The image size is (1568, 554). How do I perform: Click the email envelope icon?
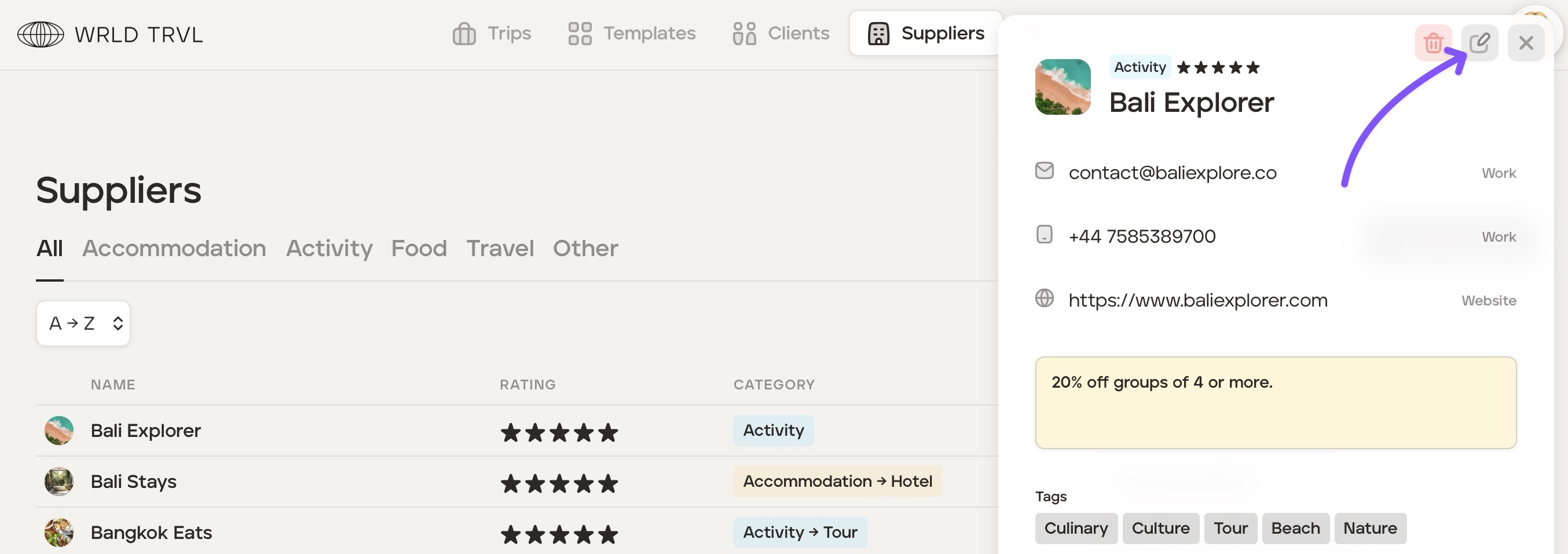1044,170
